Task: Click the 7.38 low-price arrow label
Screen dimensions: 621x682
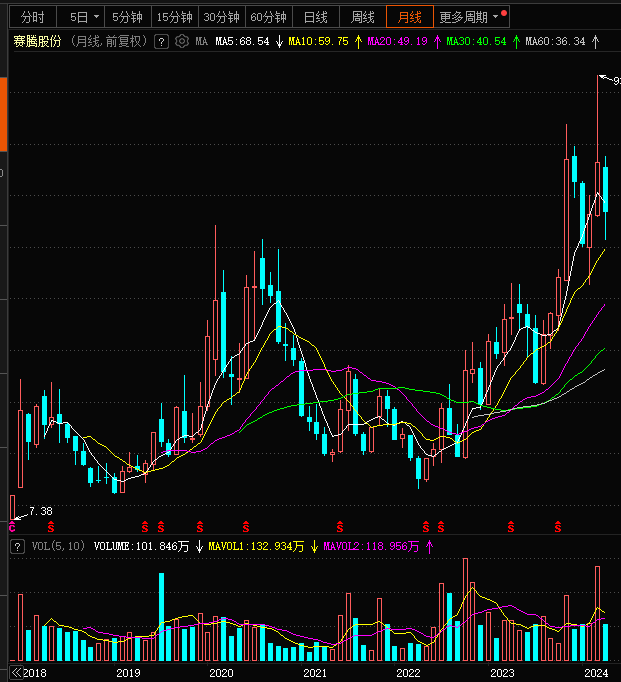Action: tap(36, 511)
